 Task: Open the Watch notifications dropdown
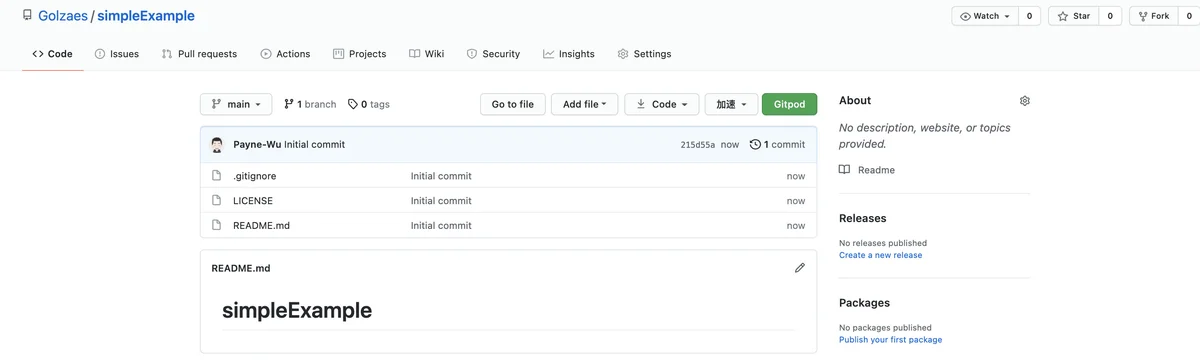point(985,16)
